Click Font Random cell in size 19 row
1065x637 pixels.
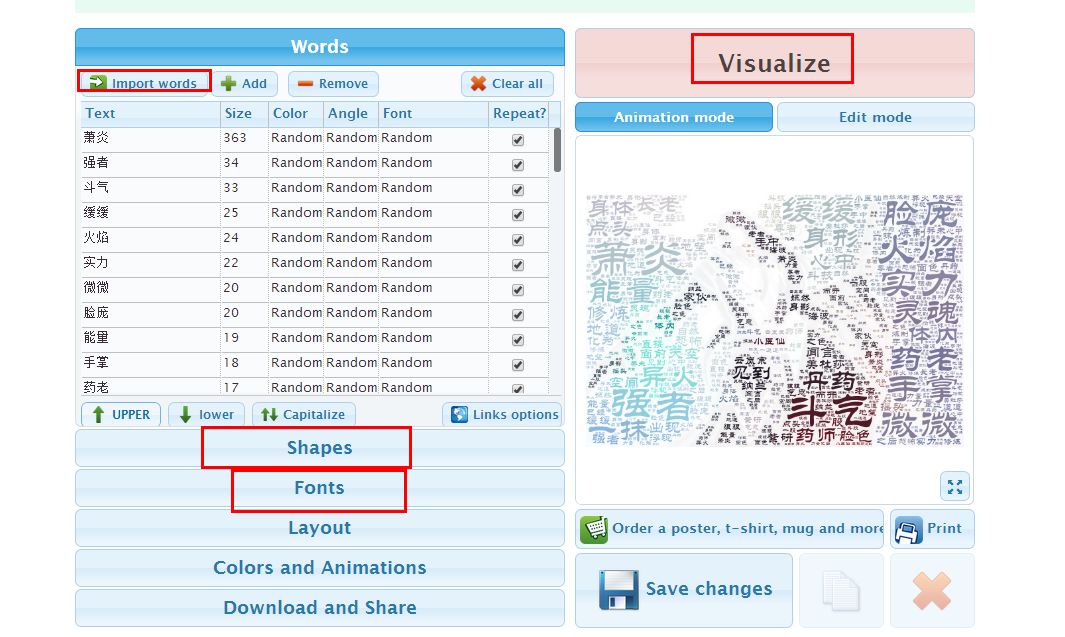click(433, 338)
